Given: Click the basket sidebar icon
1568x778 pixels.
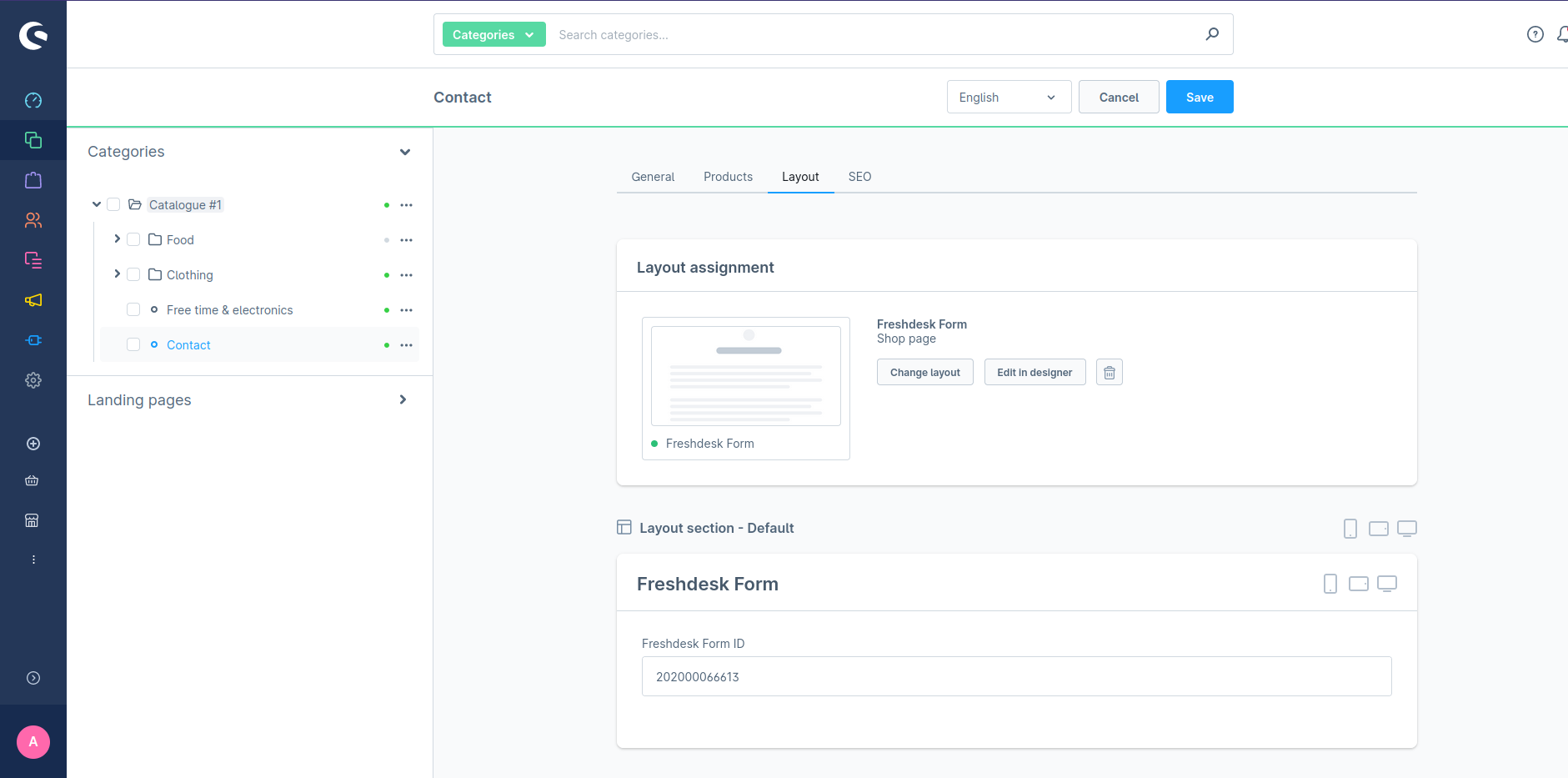Looking at the screenshot, I should pyautogui.click(x=32, y=480).
